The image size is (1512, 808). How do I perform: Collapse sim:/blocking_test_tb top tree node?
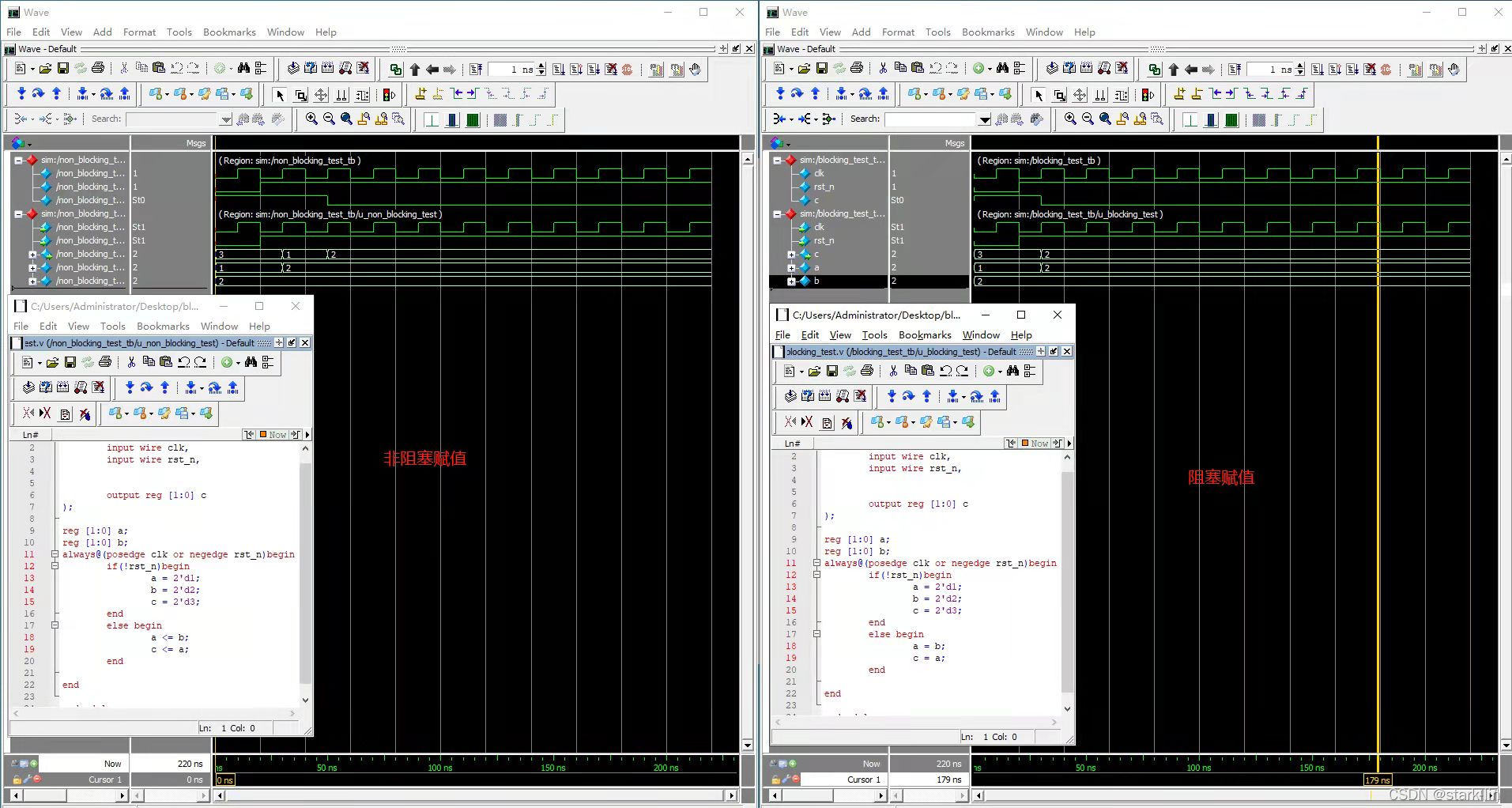(x=777, y=160)
